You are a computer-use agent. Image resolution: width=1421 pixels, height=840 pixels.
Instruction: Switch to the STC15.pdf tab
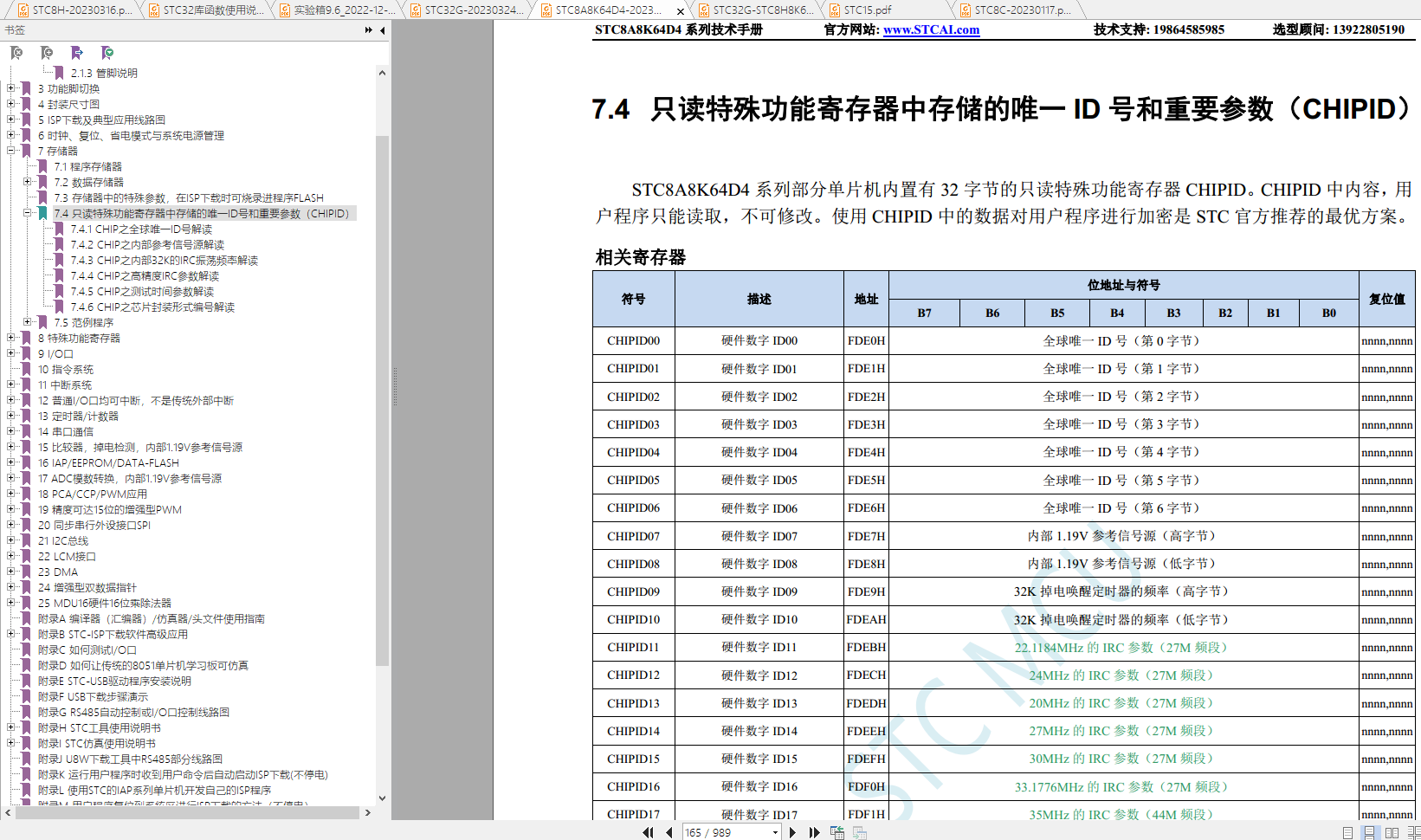[x=868, y=10]
